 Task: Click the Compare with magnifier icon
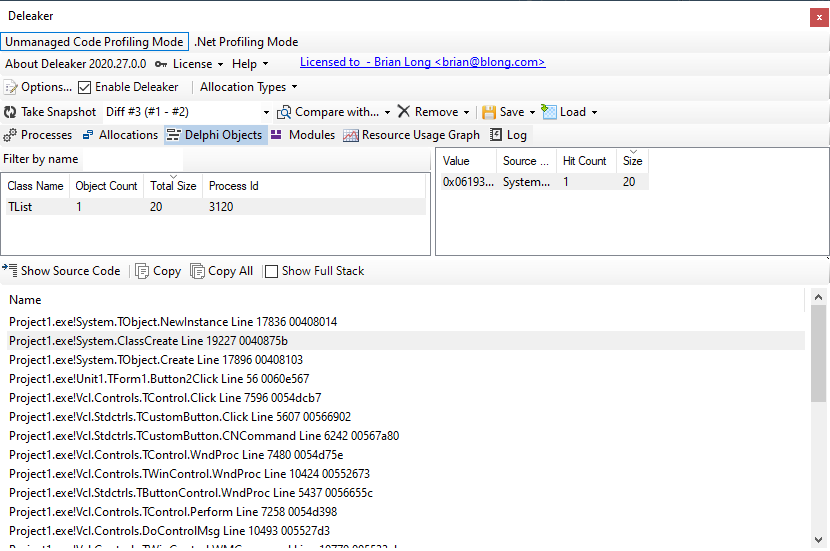[x=284, y=112]
